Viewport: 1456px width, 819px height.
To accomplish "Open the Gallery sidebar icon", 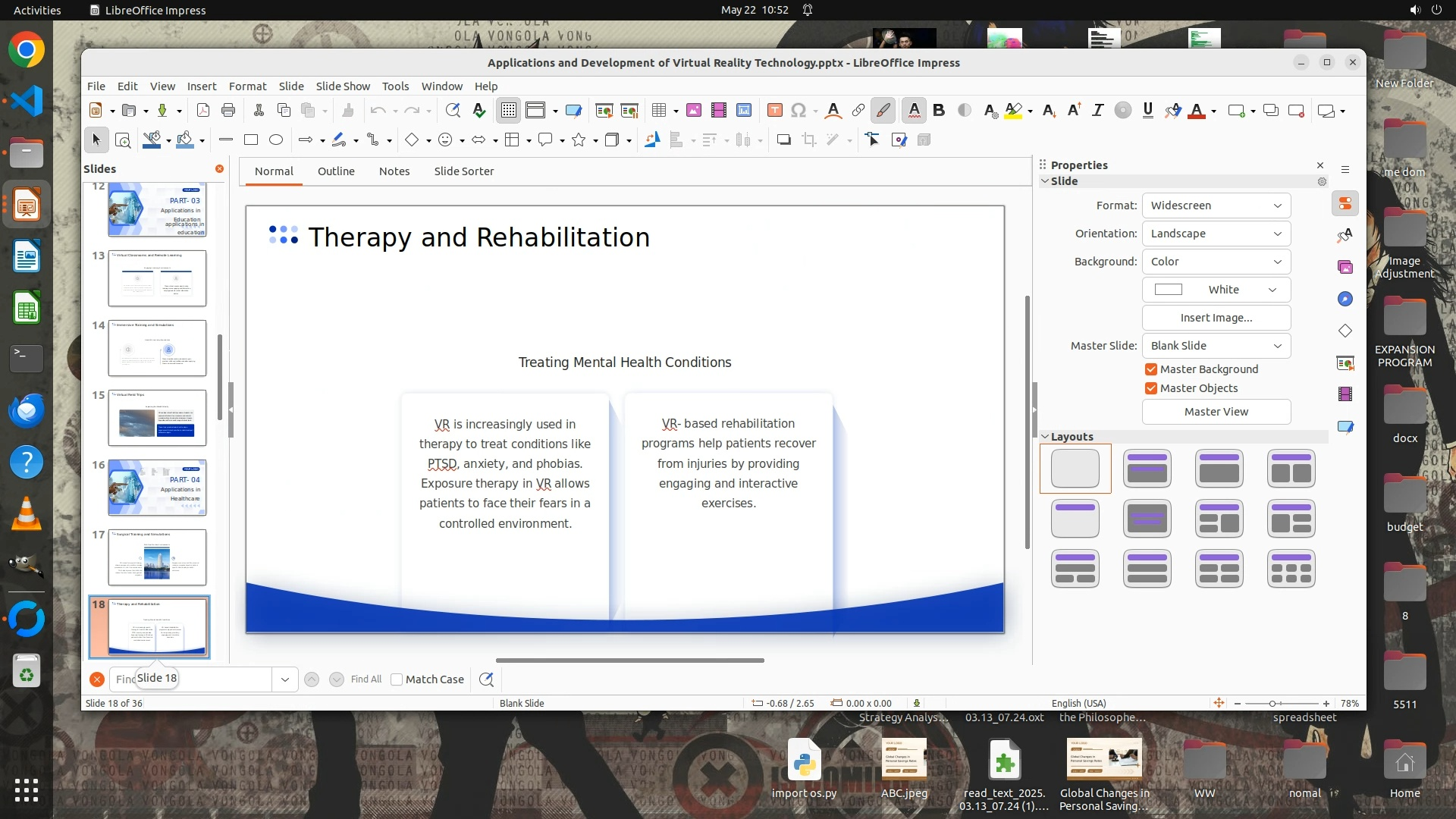I will [x=1345, y=267].
